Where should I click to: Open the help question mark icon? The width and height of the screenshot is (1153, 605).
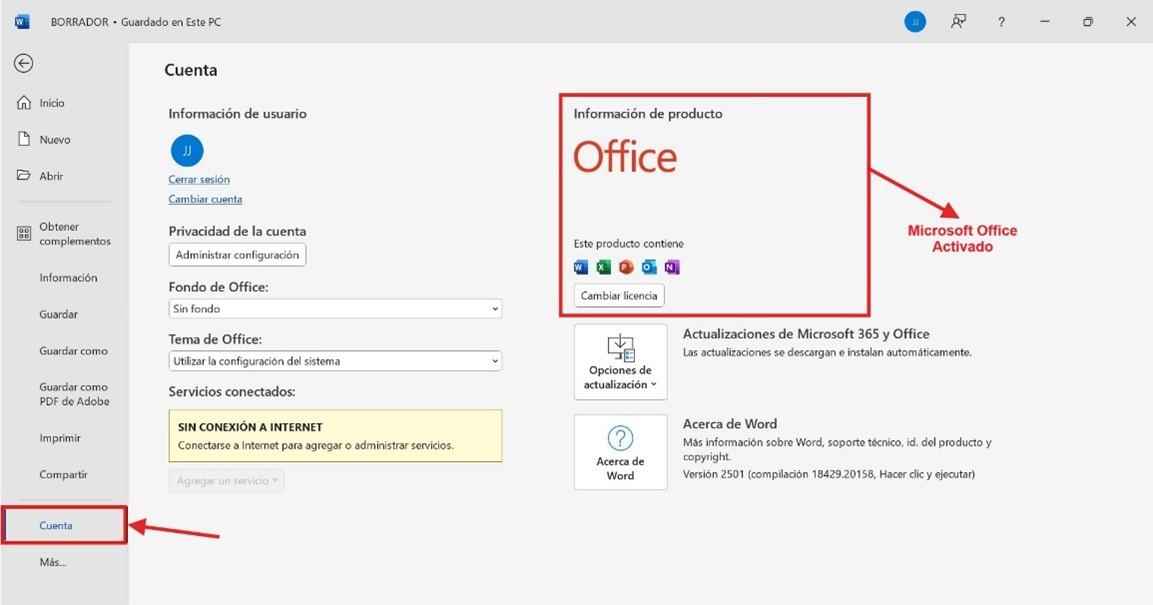[x=1001, y=22]
